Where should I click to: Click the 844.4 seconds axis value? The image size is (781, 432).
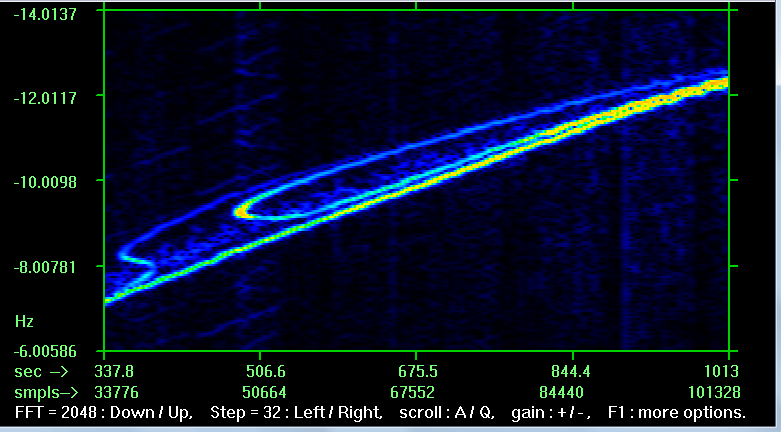click(x=571, y=372)
